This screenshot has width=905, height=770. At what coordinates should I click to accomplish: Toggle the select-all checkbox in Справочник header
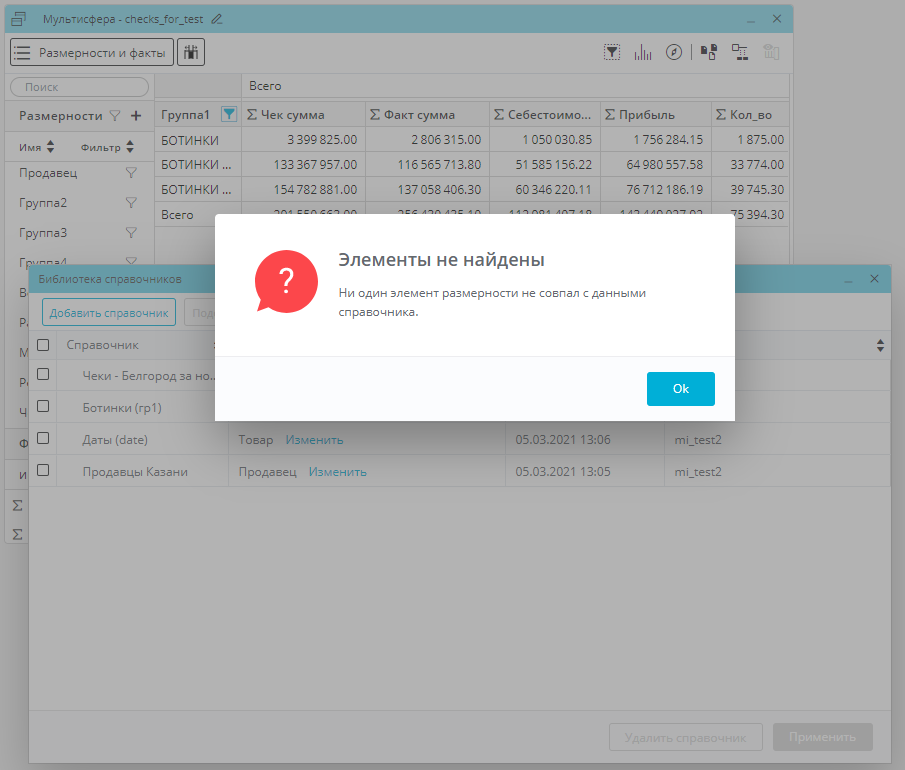(x=43, y=345)
